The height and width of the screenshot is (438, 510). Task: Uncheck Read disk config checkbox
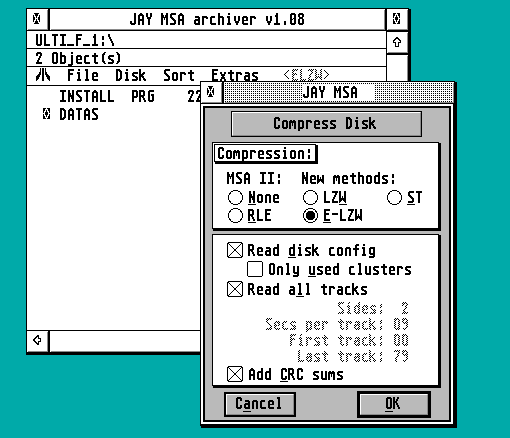235,250
